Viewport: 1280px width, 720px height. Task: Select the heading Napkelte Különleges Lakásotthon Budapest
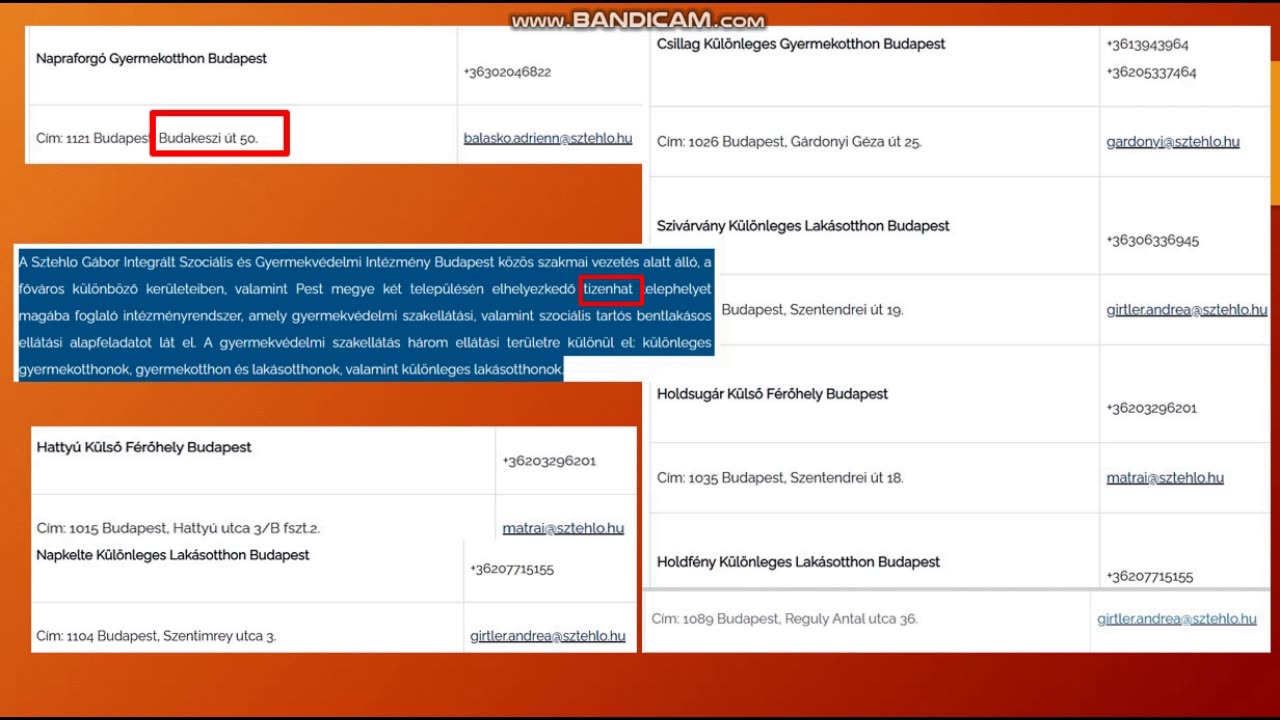(x=173, y=555)
